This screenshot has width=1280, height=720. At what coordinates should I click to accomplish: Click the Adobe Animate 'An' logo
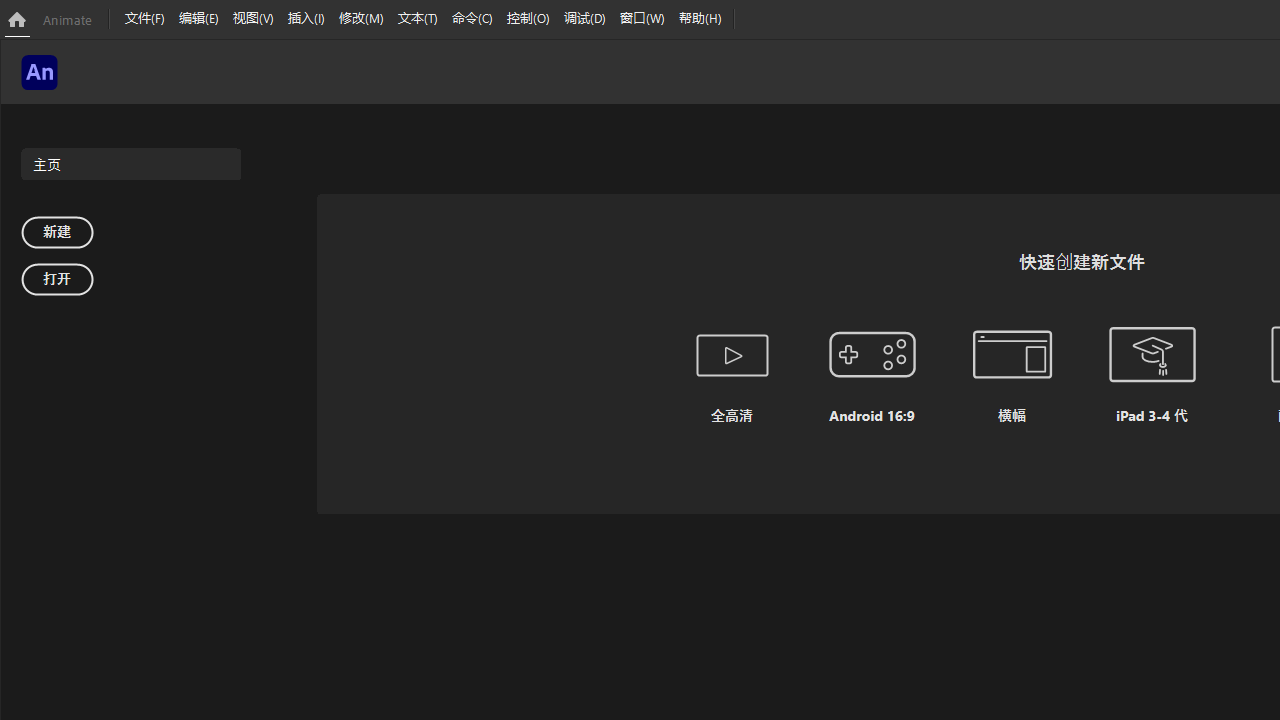pyautogui.click(x=39, y=72)
